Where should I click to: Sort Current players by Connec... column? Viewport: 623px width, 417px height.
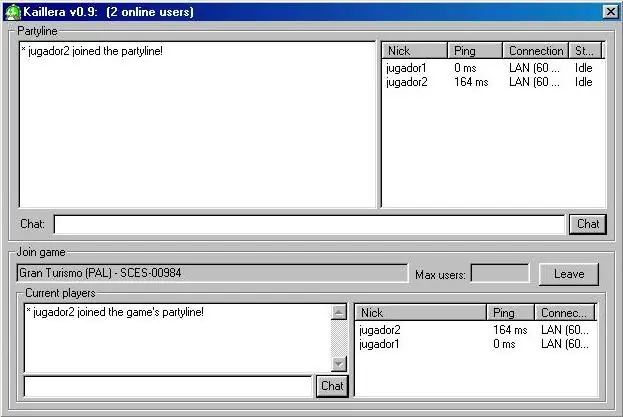click(x=565, y=313)
